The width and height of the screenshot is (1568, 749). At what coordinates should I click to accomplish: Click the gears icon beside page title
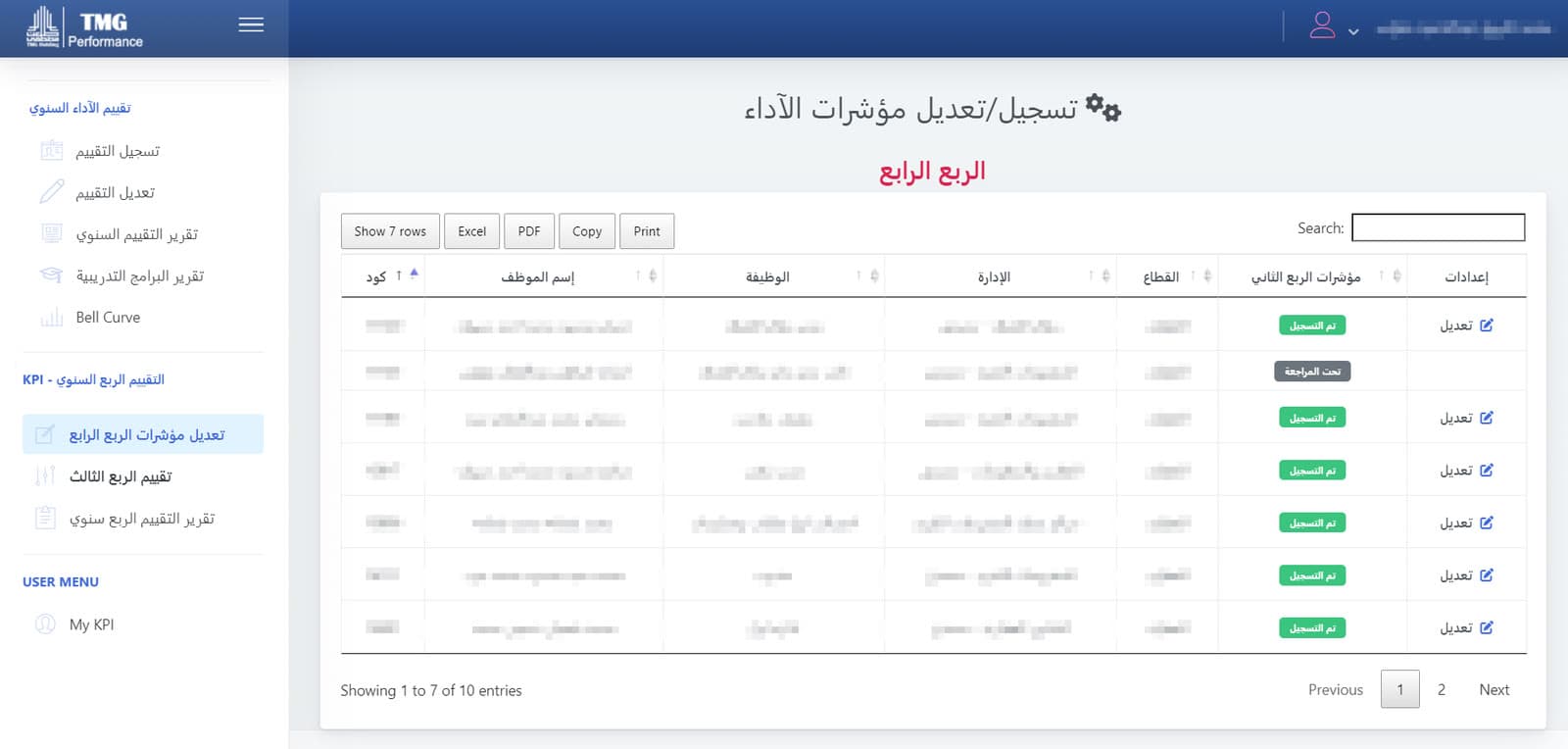click(x=1103, y=108)
